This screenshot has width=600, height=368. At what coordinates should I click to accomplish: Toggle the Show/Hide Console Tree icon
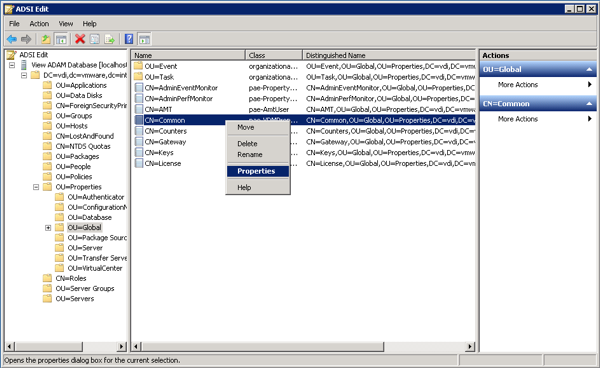point(61,39)
